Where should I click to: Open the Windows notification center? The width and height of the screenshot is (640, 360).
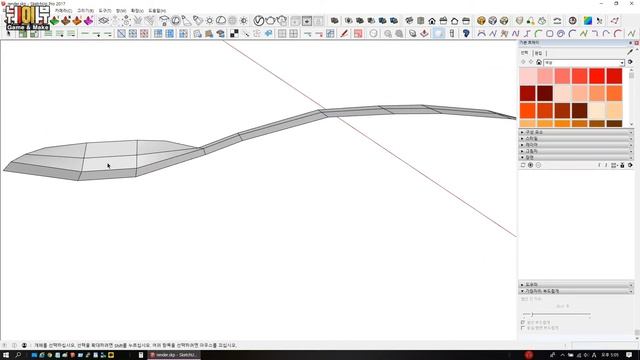(629, 355)
